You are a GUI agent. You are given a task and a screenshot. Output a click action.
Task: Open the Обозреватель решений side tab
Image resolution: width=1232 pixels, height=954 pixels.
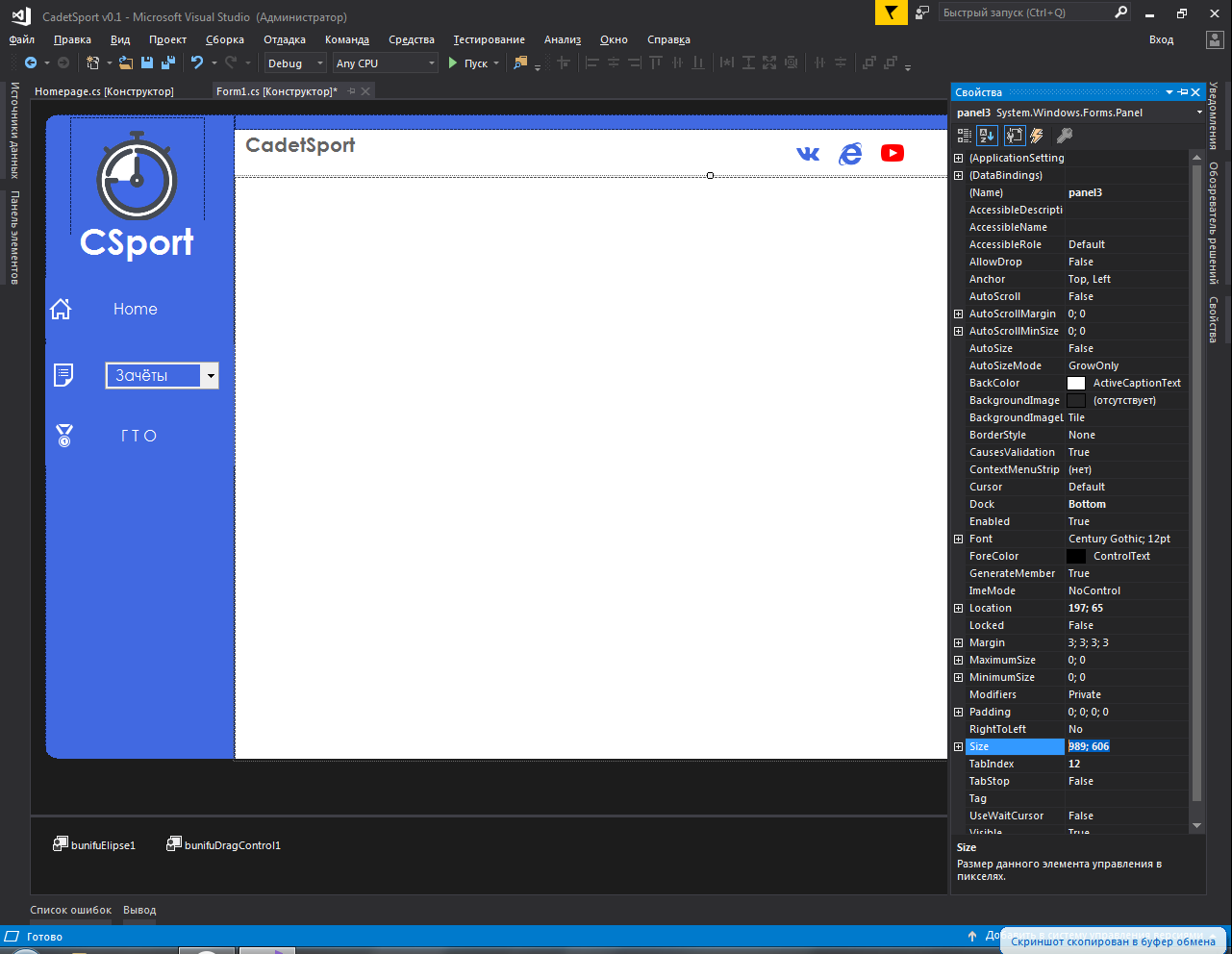click(x=1214, y=223)
